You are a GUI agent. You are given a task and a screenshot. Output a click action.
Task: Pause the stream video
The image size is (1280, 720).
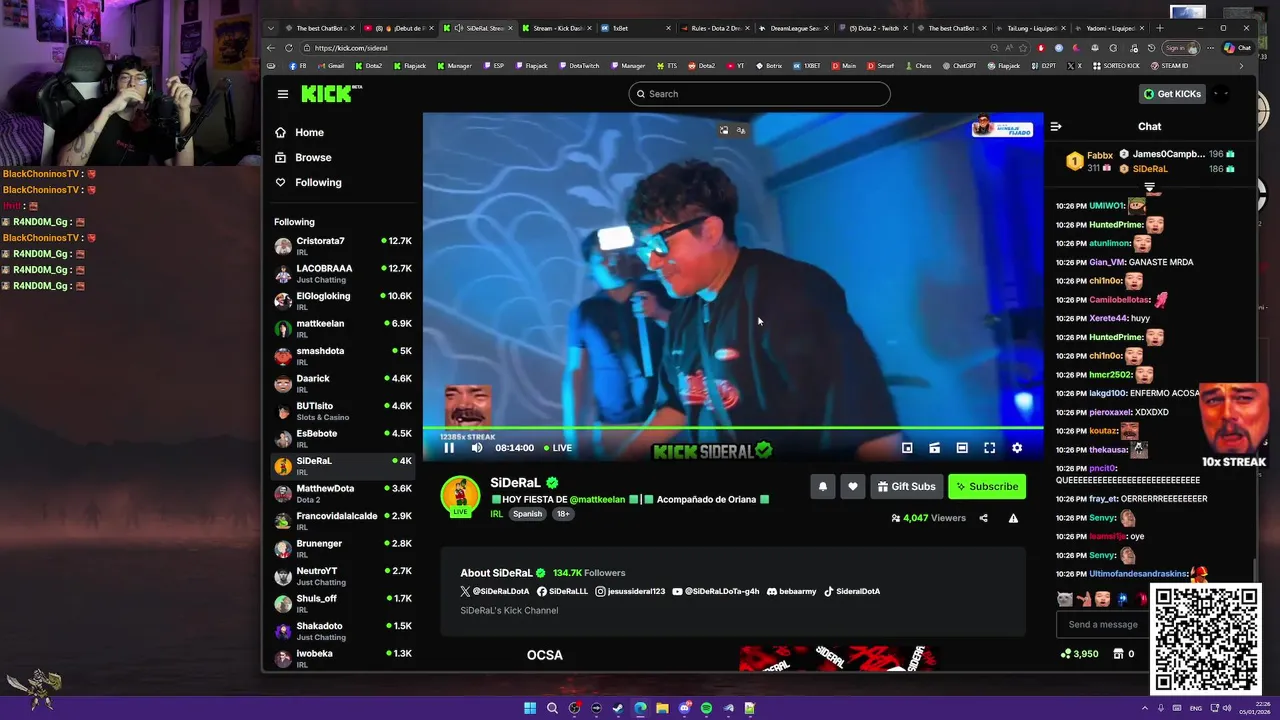tap(449, 448)
